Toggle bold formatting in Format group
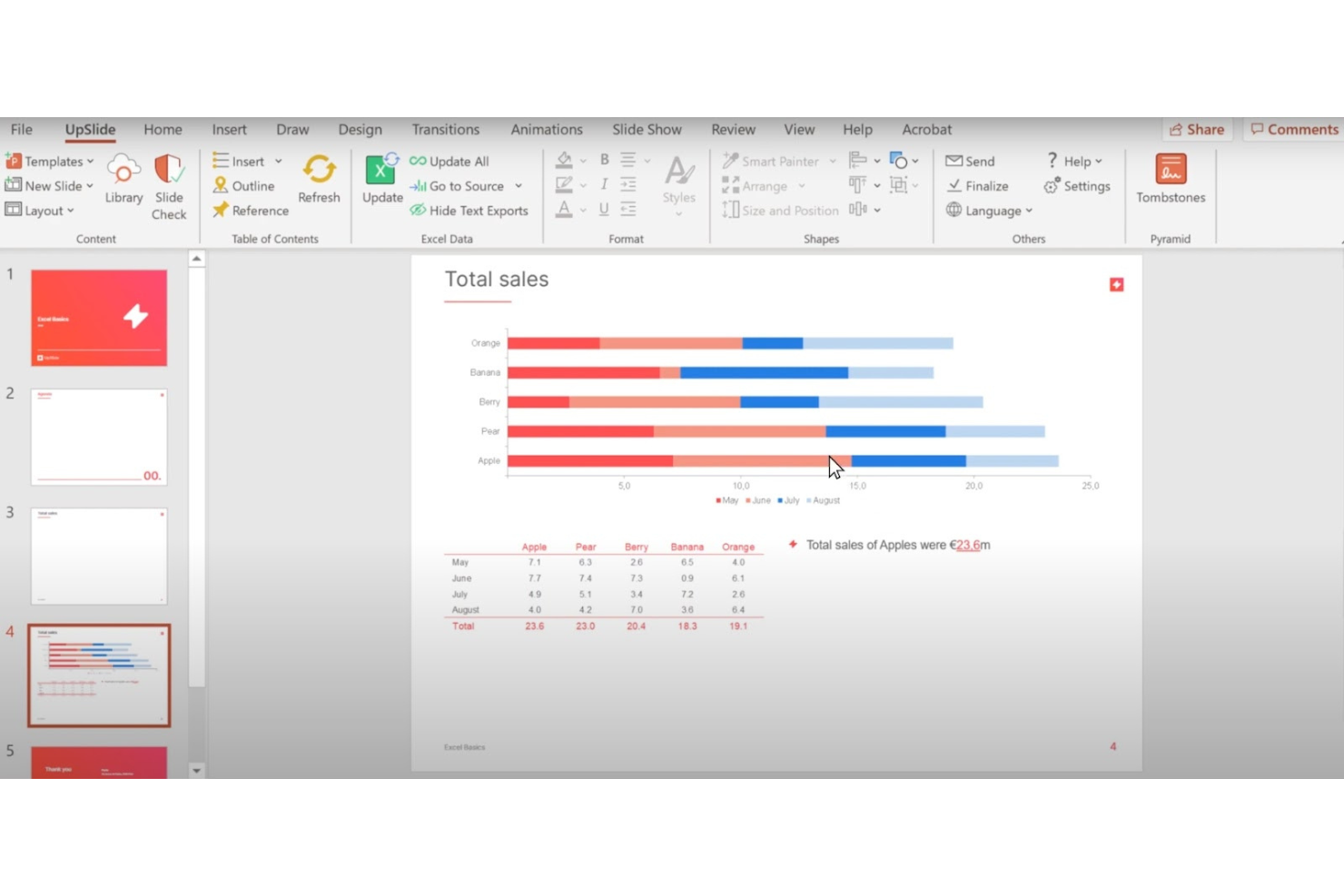The width and height of the screenshot is (1344, 896). point(603,159)
